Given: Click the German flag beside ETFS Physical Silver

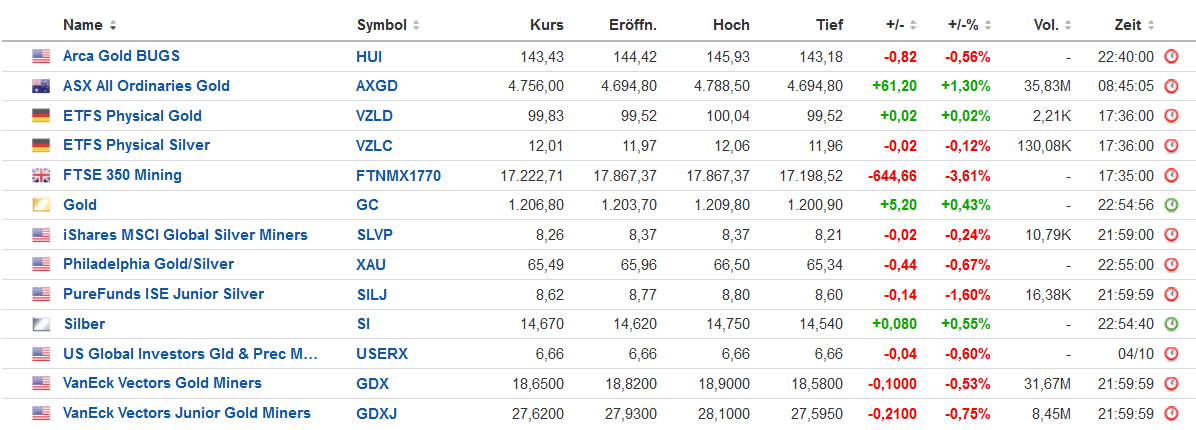Looking at the screenshot, I should (40, 146).
